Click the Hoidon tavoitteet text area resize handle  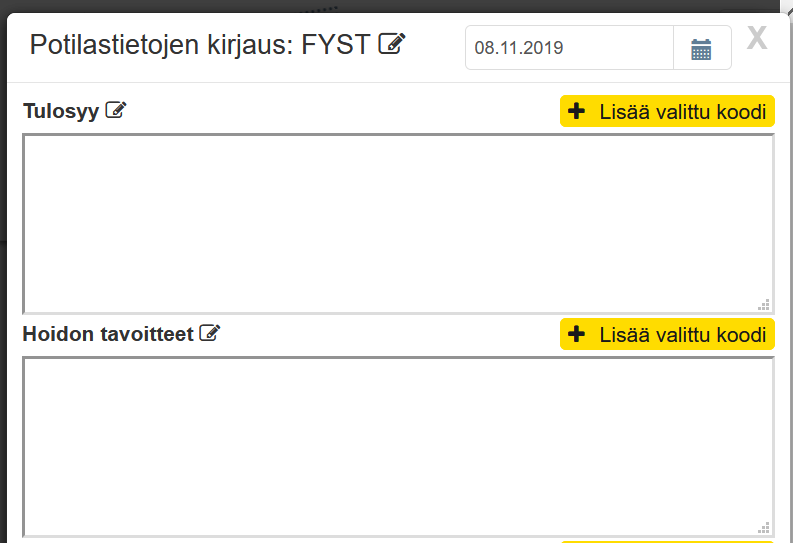click(764, 528)
